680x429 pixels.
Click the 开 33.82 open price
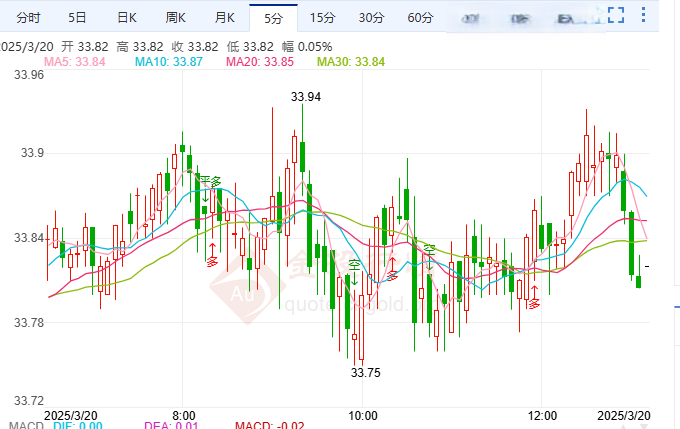[x=85, y=47]
